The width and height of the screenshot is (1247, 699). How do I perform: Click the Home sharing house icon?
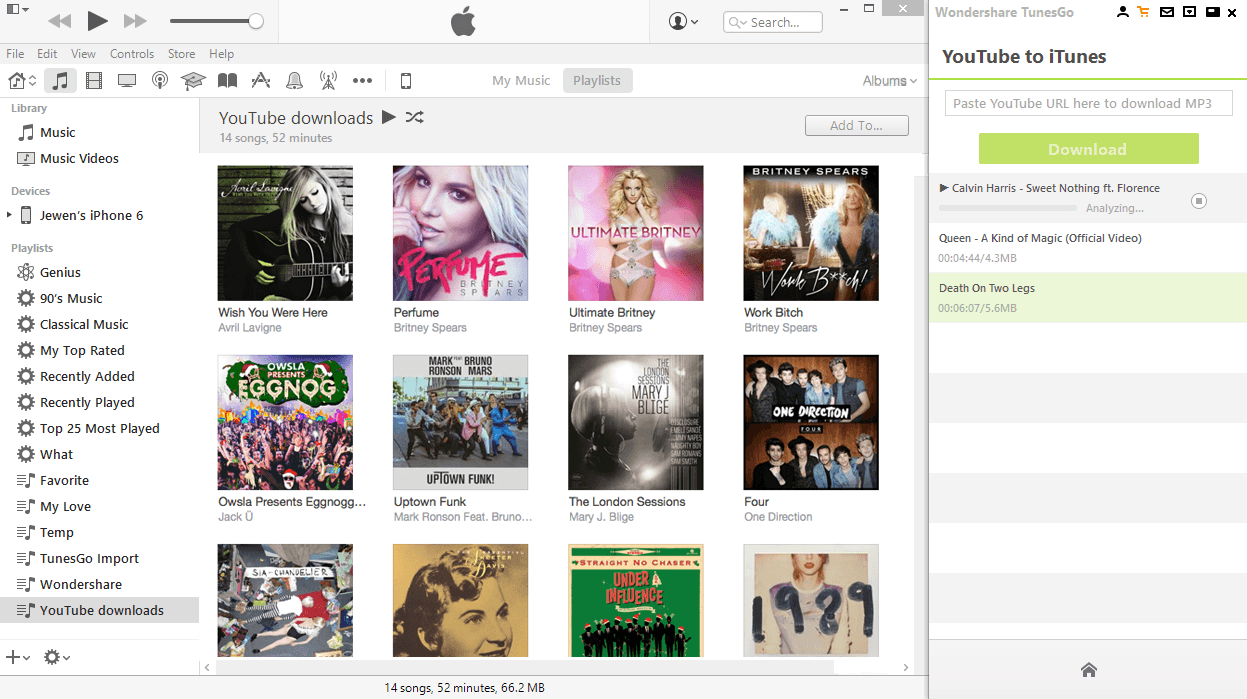click(17, 81)
